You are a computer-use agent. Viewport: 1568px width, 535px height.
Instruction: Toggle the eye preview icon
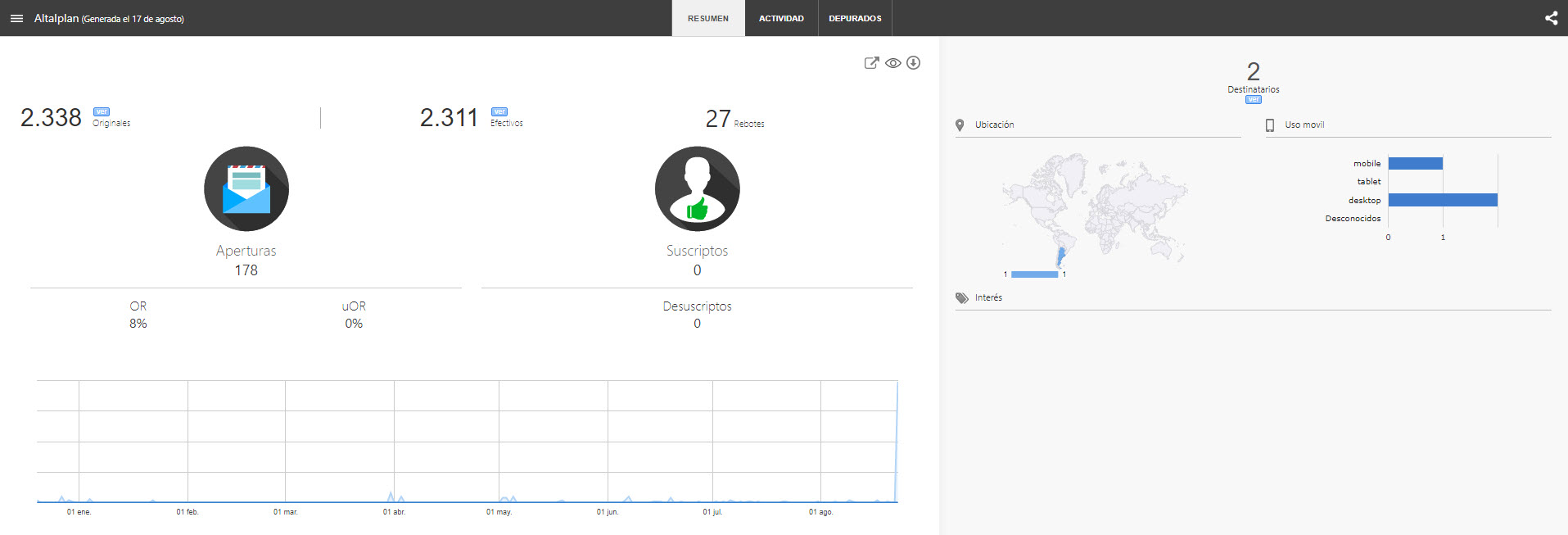(x=893, y=63)
